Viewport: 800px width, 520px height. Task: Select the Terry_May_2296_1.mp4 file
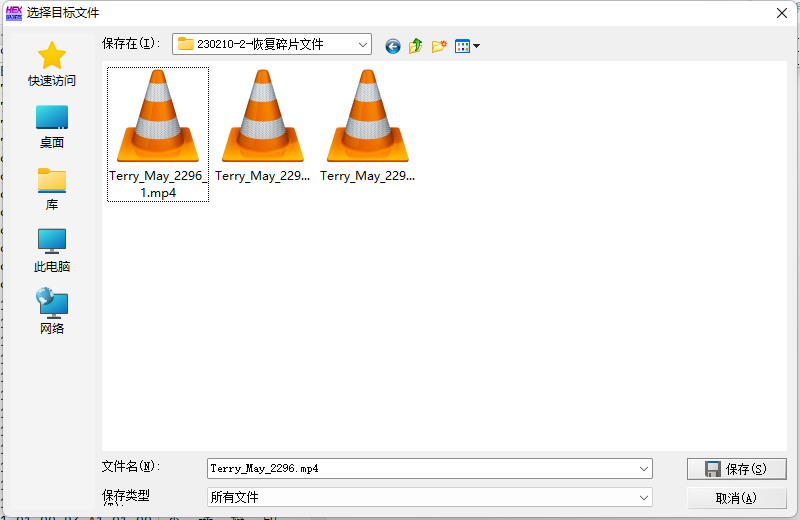point(158,134)
